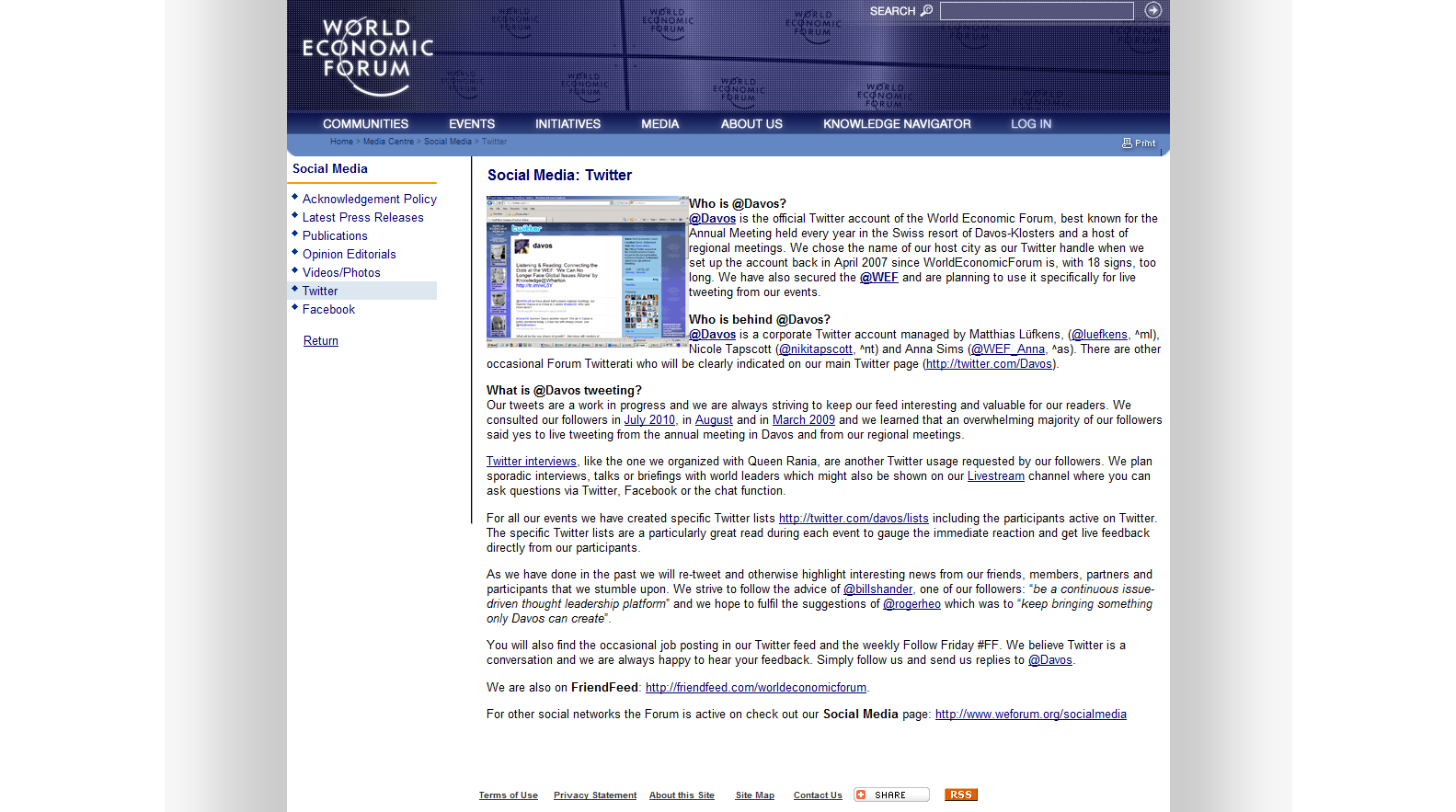Click Media Centre in the breadcrumb
This screenshot has height=812, width=1456.
point(388,142)
